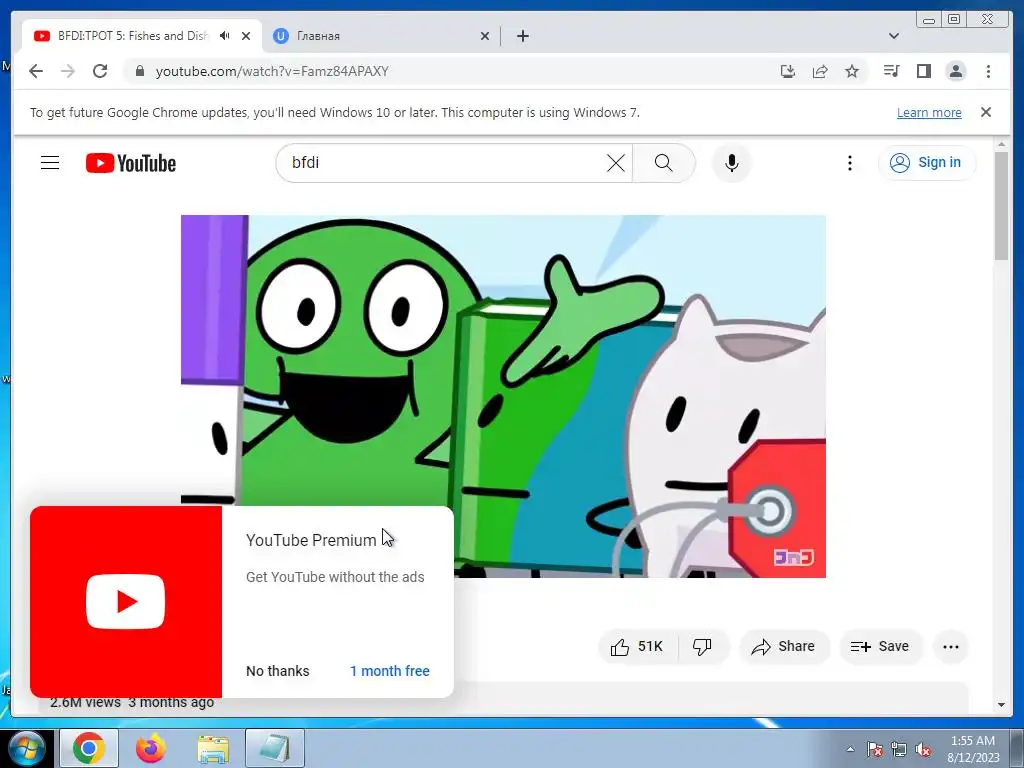Screen dimensions: 1024x768
Task: Reload the YouTube page
Action: [x=100, y=71]
